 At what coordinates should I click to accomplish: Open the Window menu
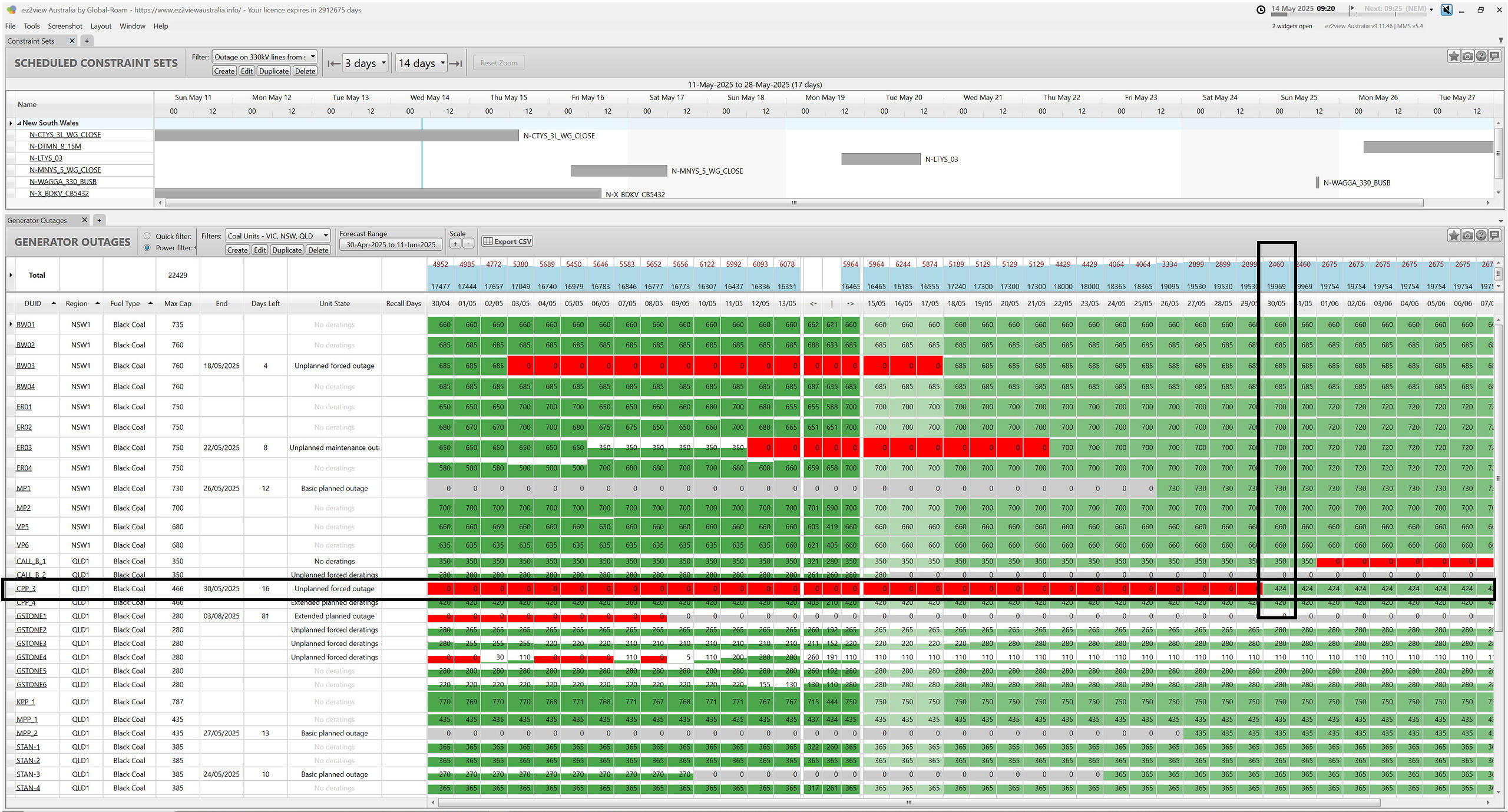coord(133,26)
